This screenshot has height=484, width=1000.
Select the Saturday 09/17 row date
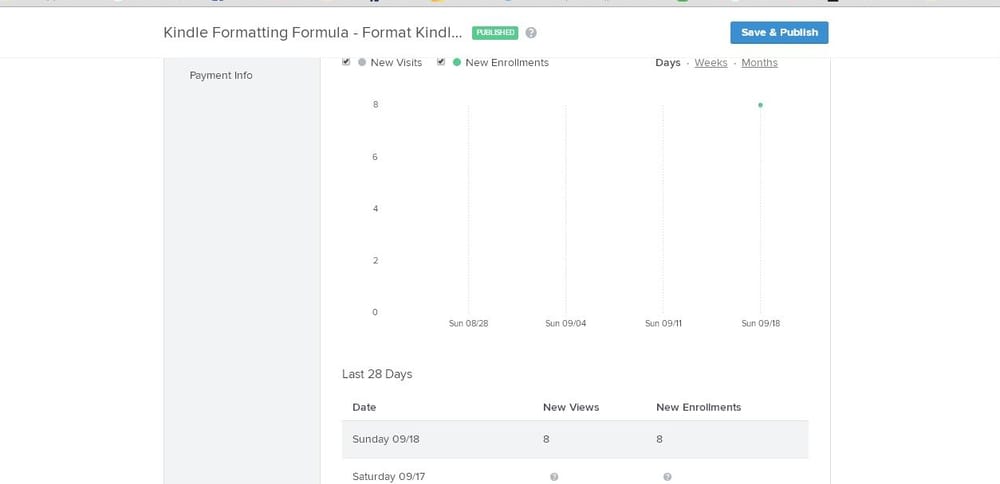pyautogui.click(x=389, y=476)
